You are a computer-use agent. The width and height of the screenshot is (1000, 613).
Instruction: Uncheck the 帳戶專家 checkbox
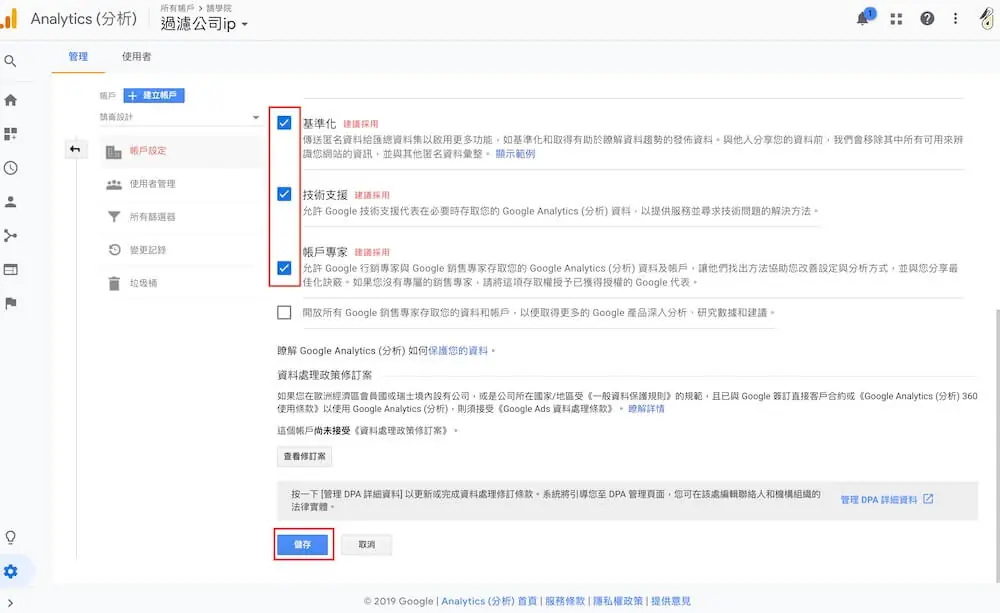(284, 268)
